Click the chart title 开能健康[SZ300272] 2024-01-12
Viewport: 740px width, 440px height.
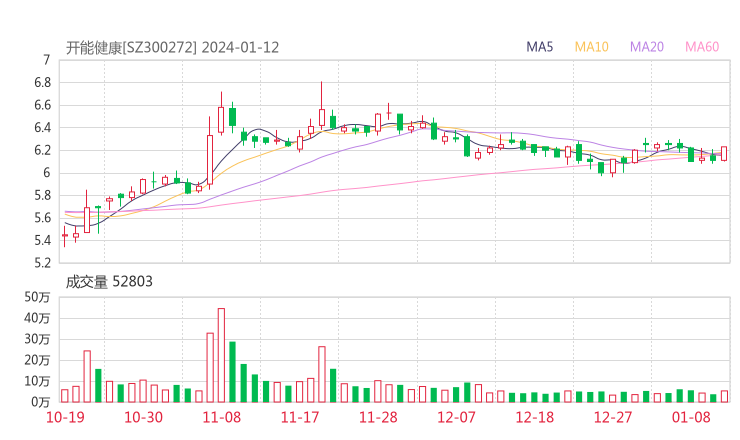172,48
